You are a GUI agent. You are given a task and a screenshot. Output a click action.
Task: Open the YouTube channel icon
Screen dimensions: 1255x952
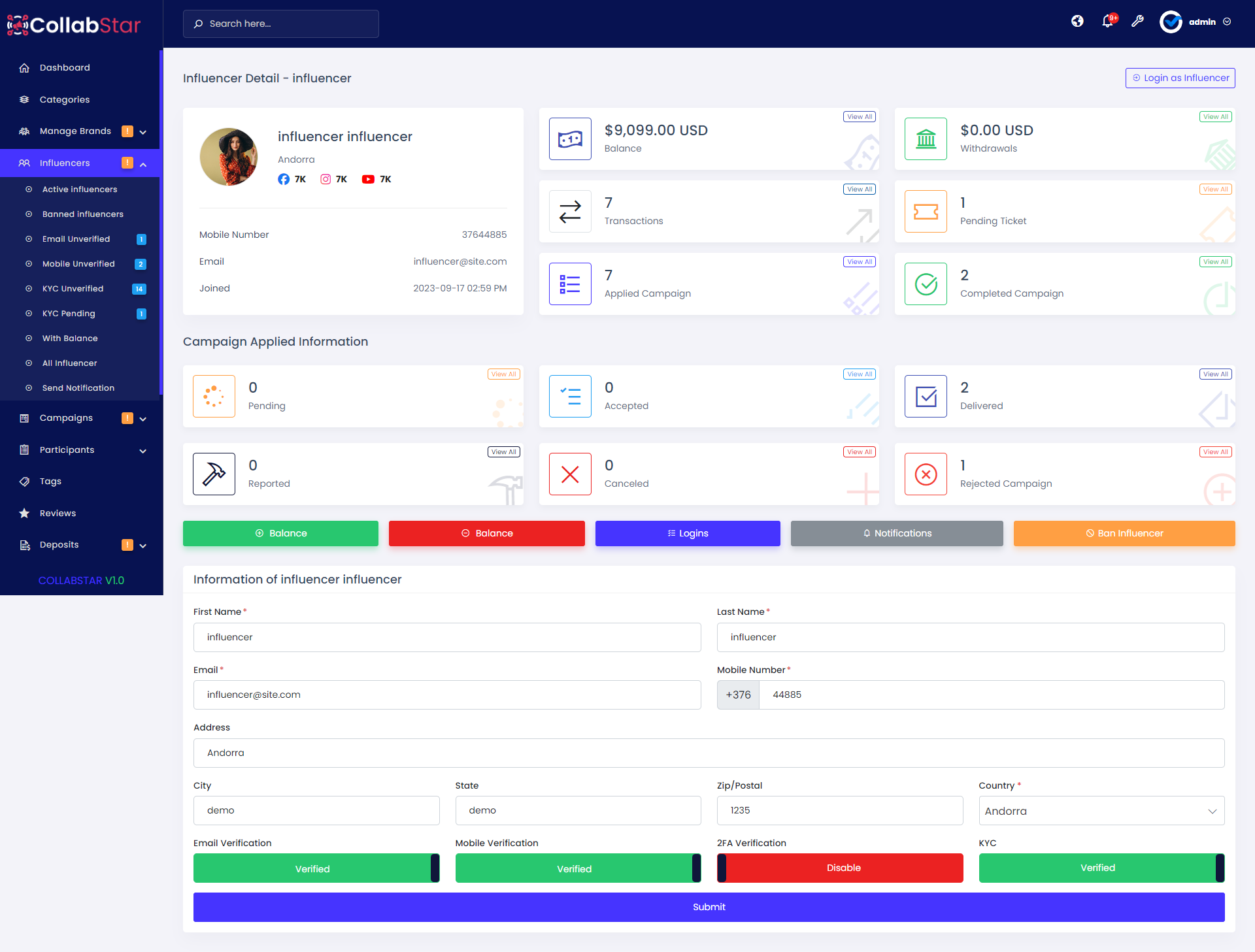click(368, 179)
